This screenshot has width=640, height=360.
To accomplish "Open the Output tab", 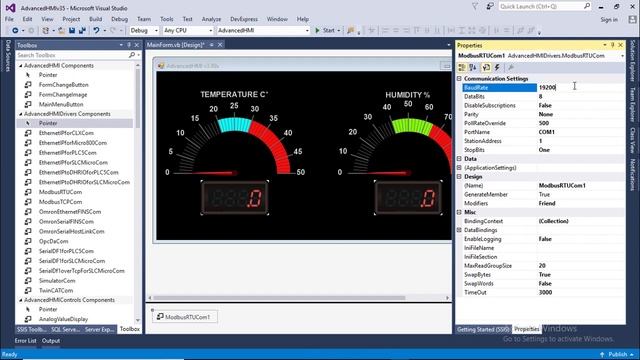I will (51, 341).
